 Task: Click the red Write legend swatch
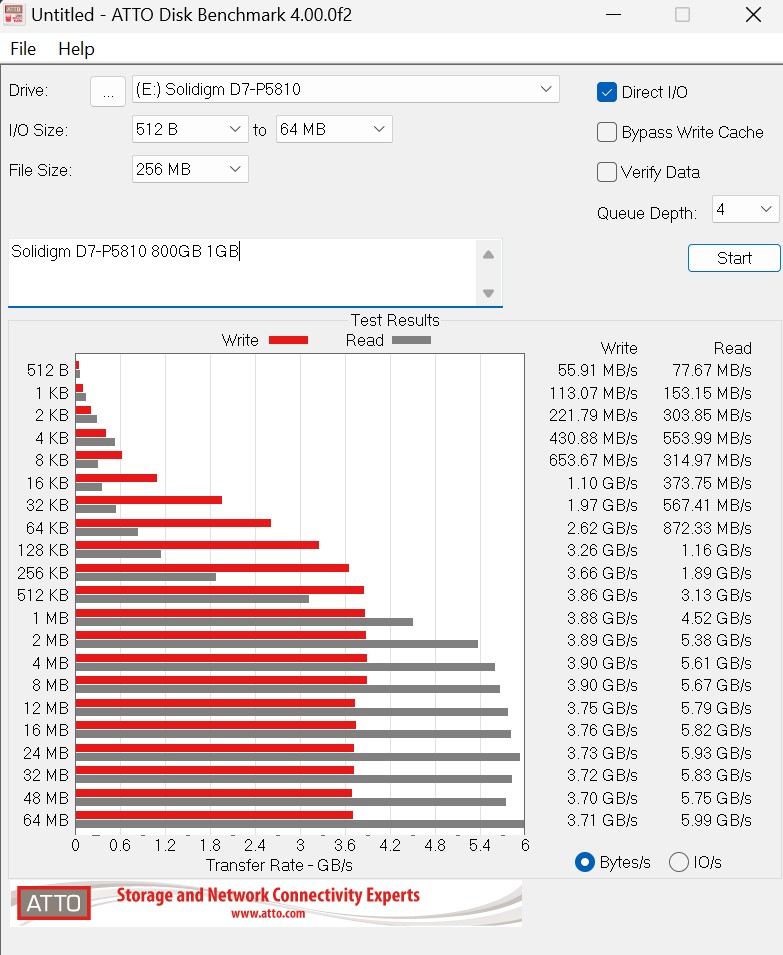[x=288, y=340]
